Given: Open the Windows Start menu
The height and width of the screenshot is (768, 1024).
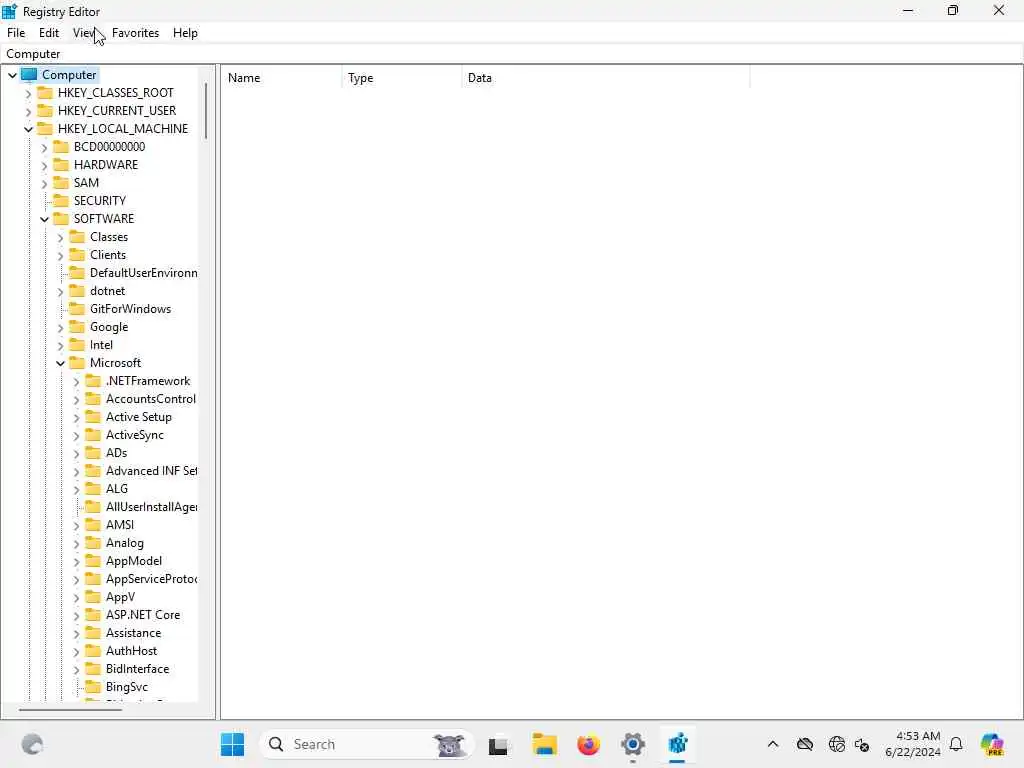Looking at the screenshot, I should (x=232, y=744).
